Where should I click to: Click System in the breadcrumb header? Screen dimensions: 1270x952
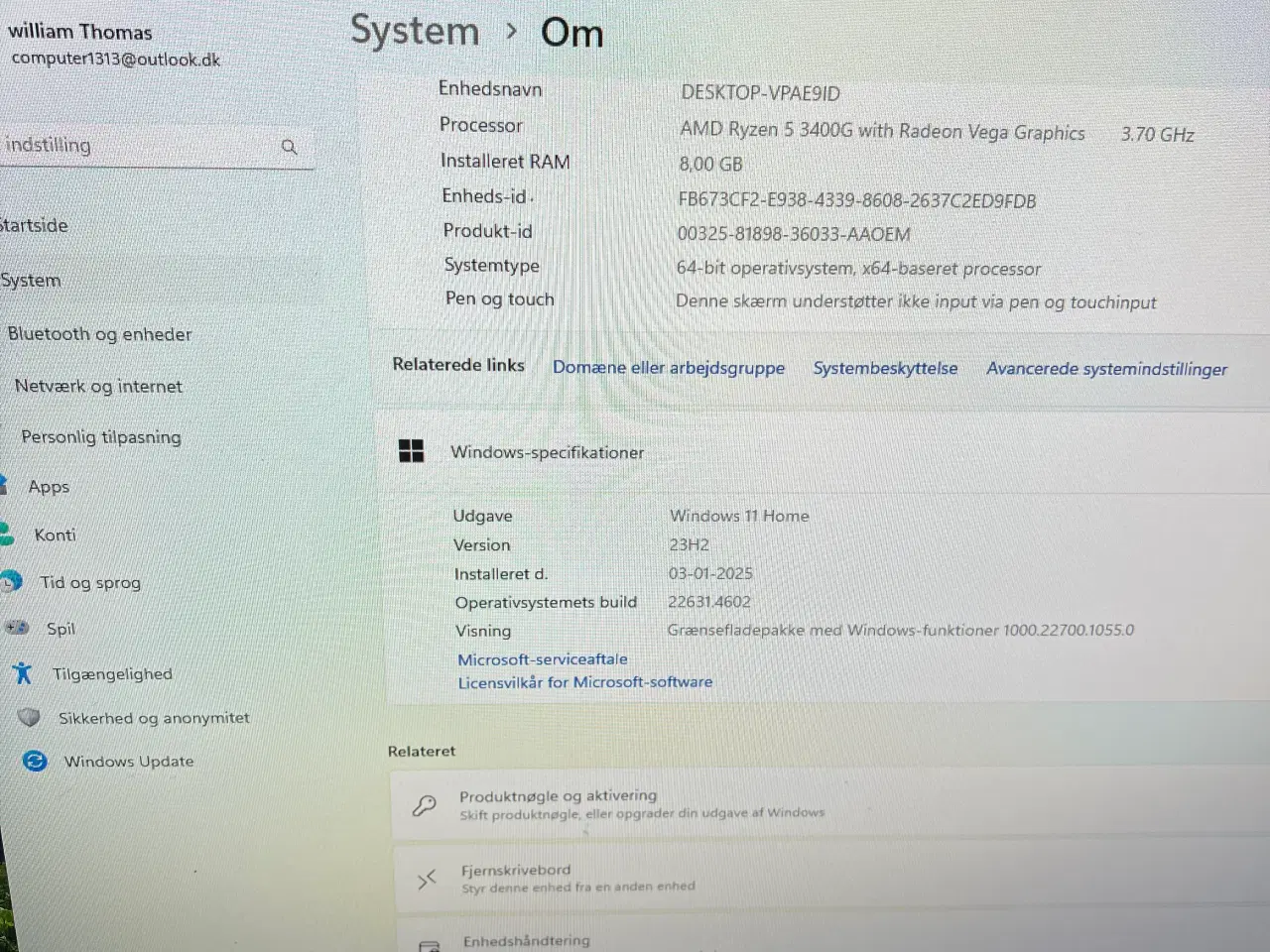coord(415,32)
